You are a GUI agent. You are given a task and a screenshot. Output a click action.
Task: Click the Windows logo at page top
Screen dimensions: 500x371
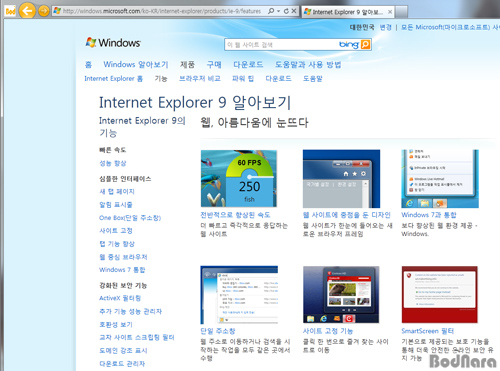113,43
